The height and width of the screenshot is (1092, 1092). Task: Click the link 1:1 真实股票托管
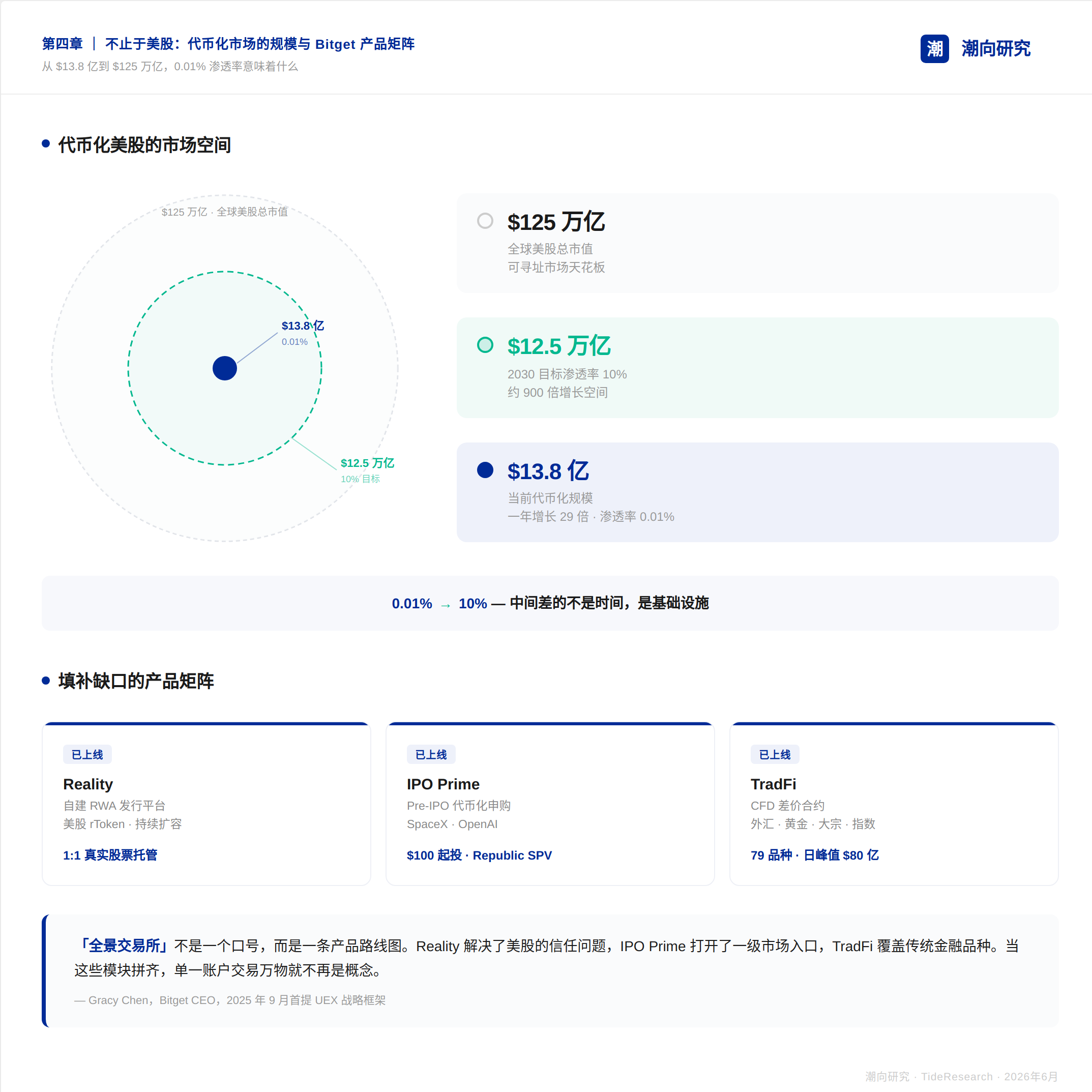click(110, 854)
